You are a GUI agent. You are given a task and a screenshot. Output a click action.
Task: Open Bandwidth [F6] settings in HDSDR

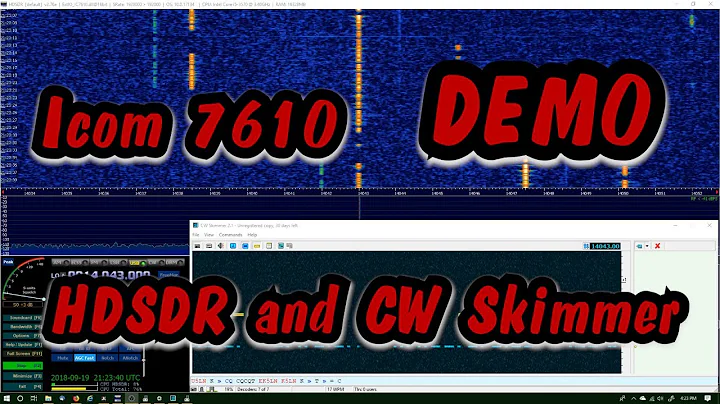(23, 327)
